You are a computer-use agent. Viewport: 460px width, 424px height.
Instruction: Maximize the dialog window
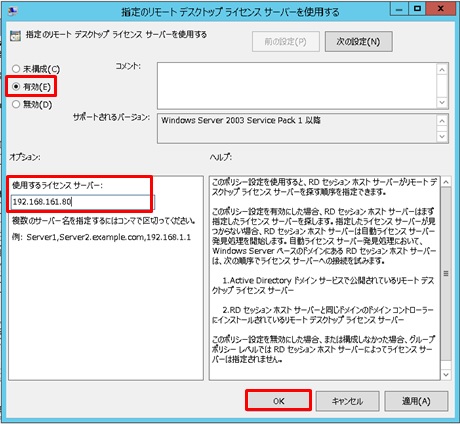click(x=417, y=9)
